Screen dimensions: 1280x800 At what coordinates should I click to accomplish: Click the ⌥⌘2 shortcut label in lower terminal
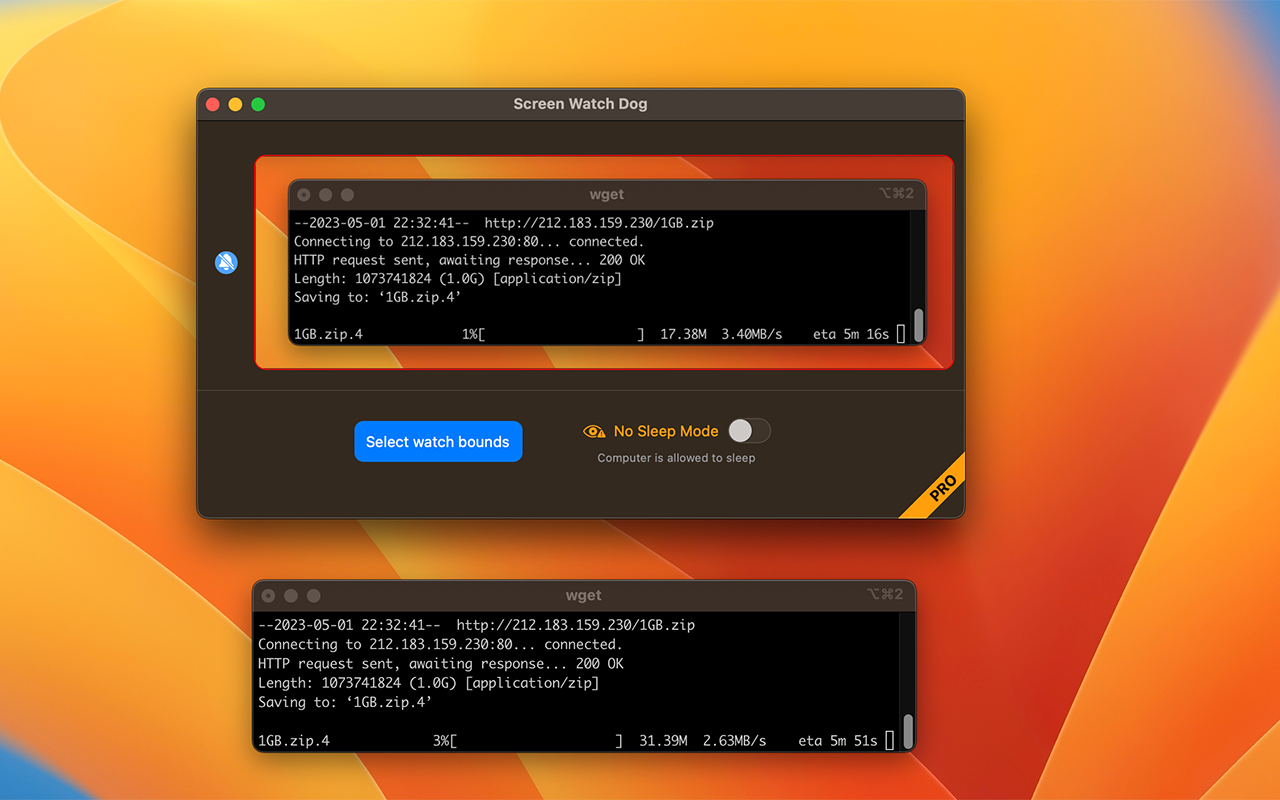[885, 594]
